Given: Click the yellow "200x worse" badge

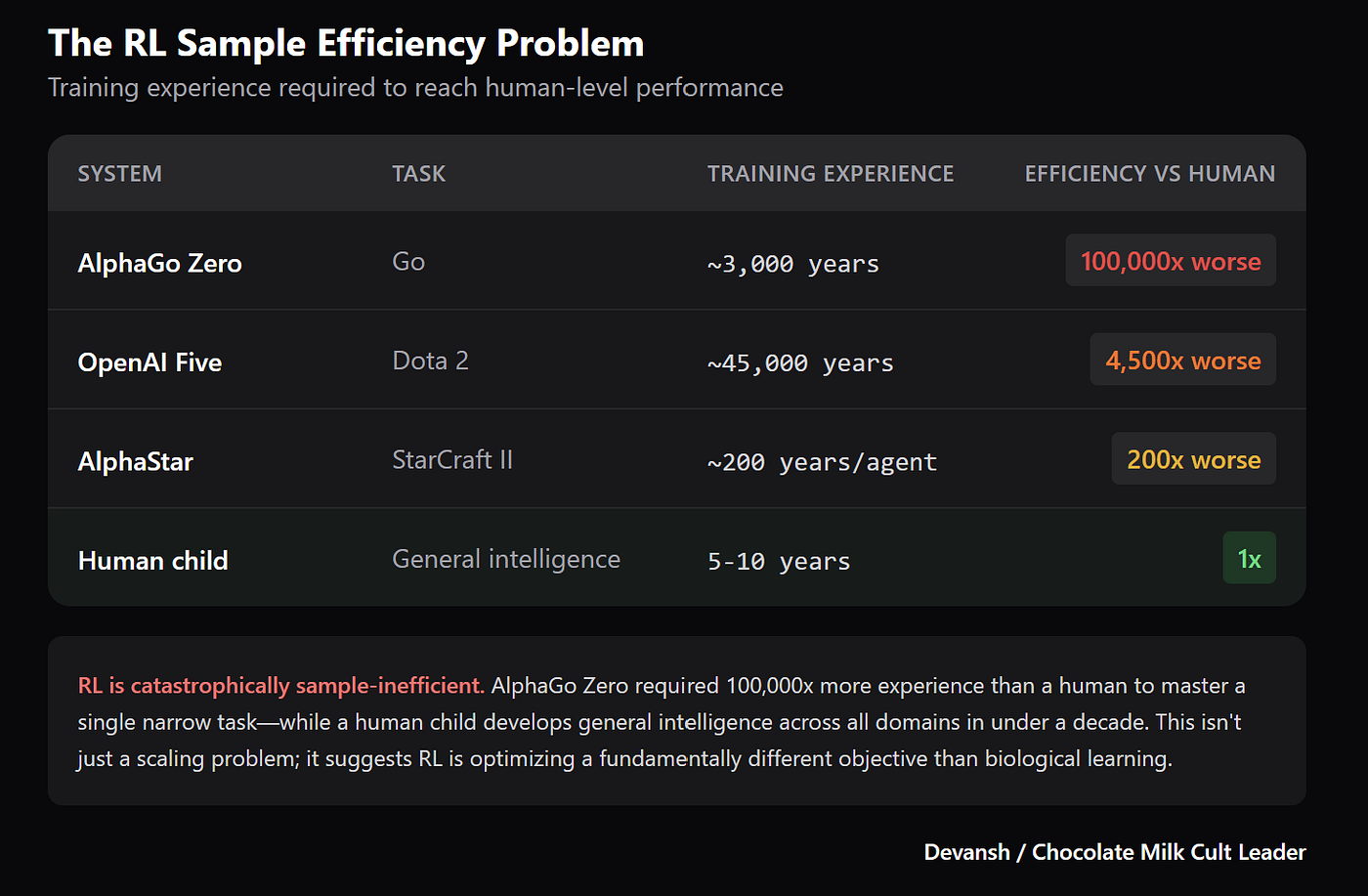Looking at the screenshot, I should click(1193, 459).
